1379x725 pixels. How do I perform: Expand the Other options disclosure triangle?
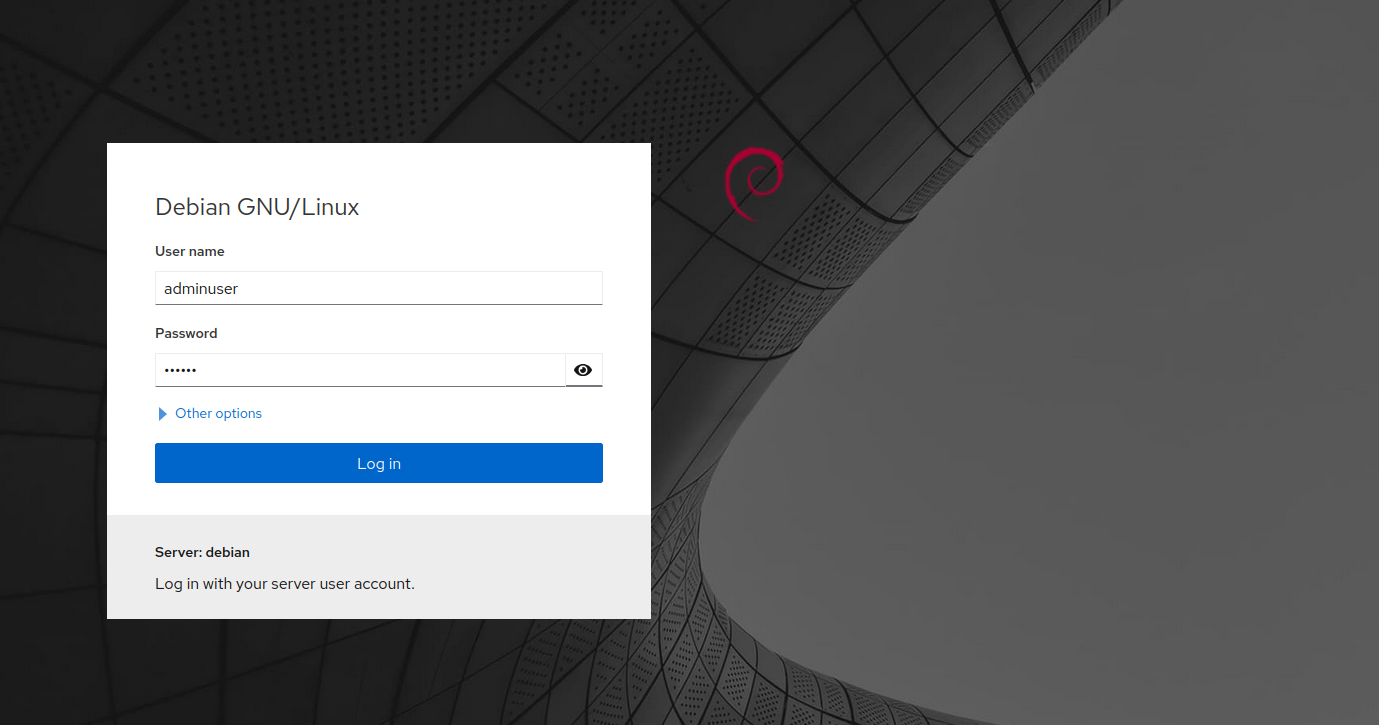(x=162, y=414)
